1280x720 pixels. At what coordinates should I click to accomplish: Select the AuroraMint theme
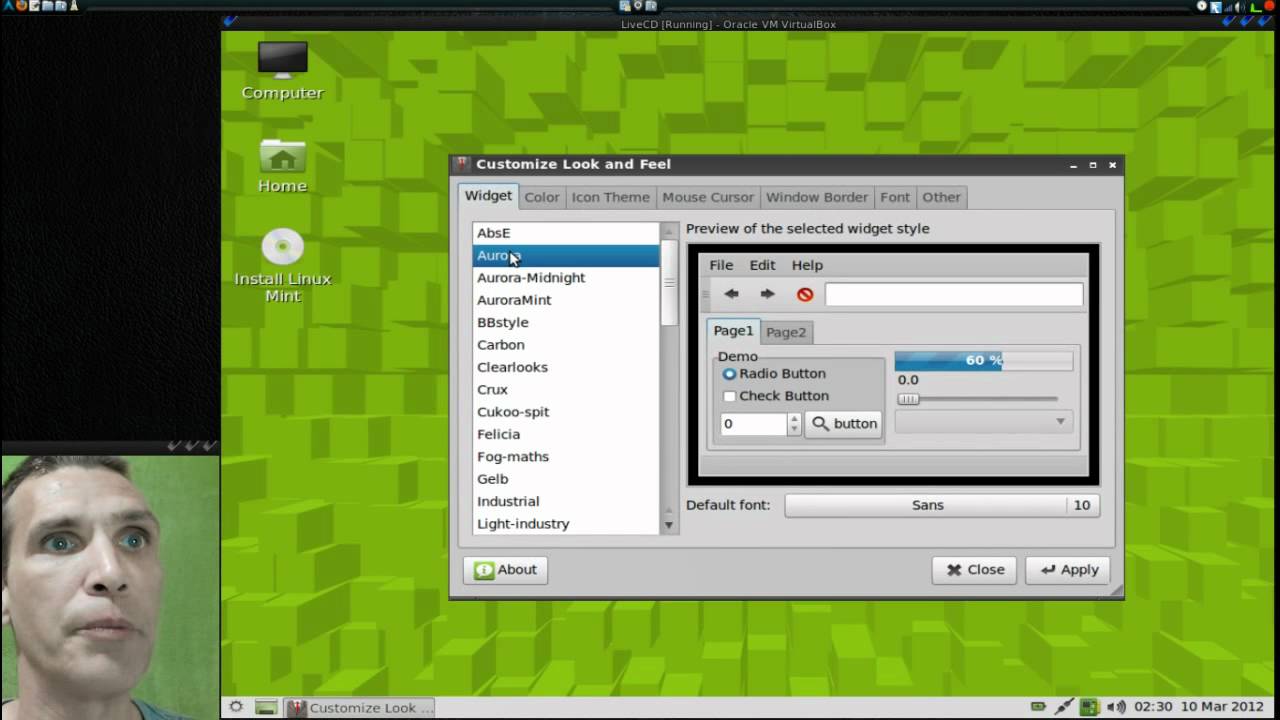[566, 300]
